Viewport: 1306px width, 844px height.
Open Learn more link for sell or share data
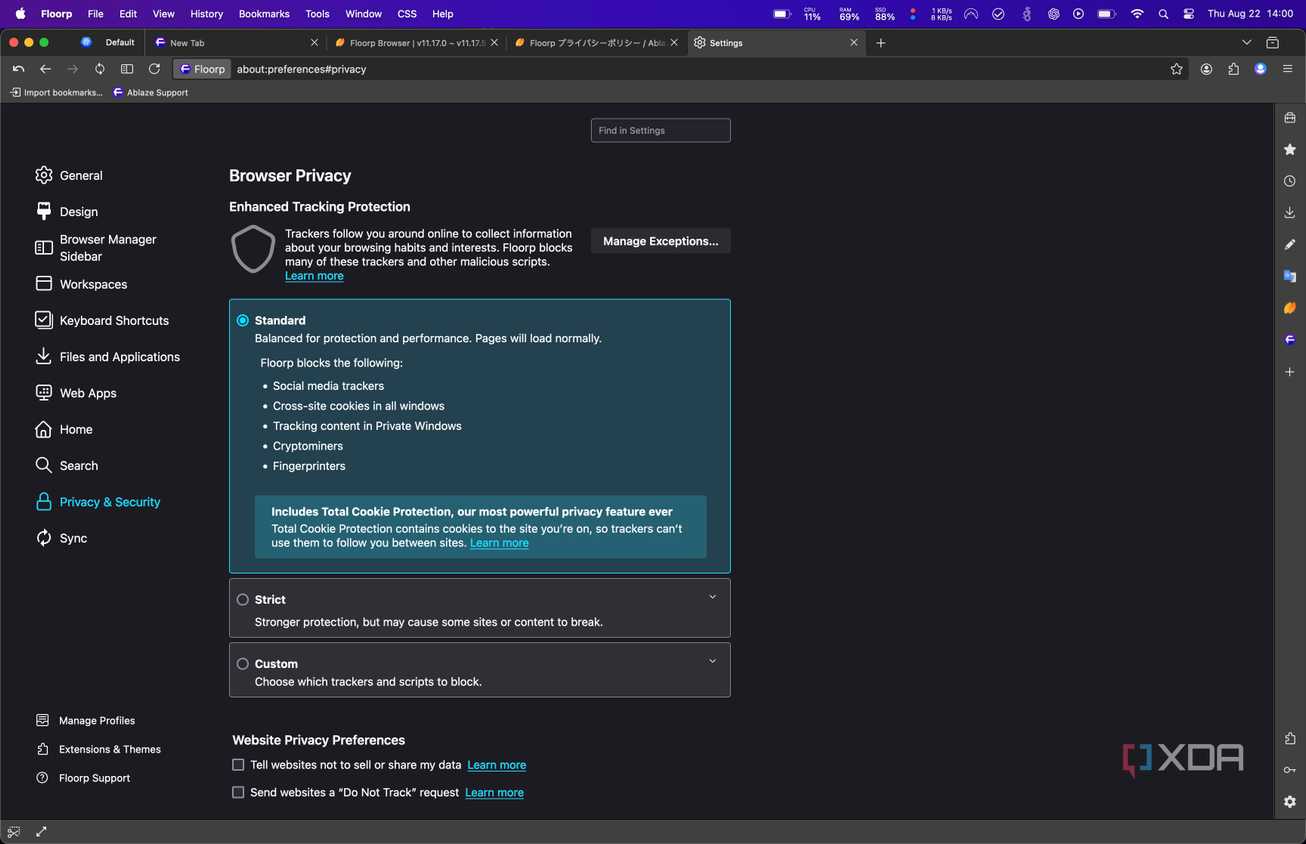497,765
